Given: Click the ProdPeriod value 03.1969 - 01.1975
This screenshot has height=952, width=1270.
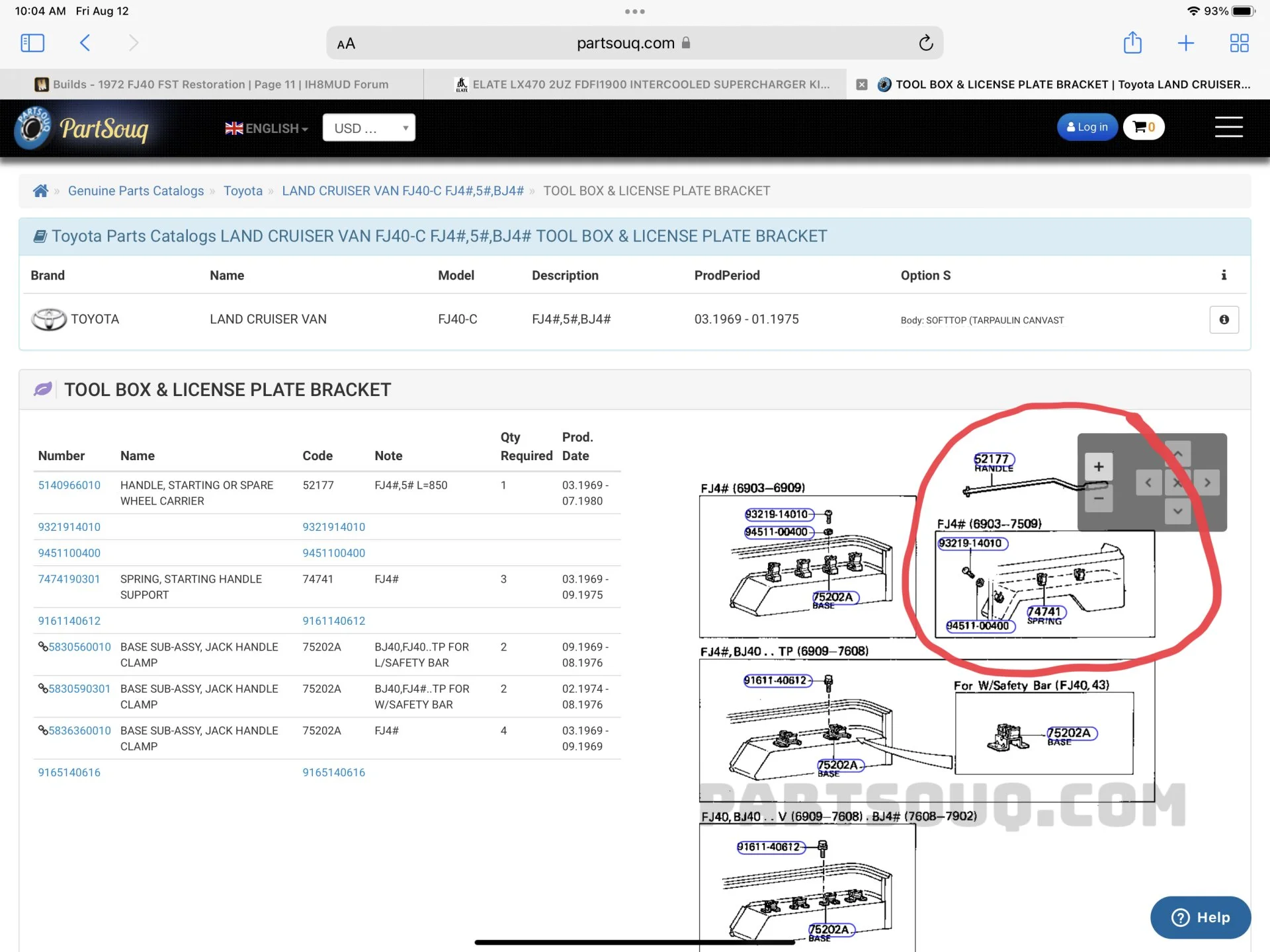Looking at the screenshot, I should 746,319.
